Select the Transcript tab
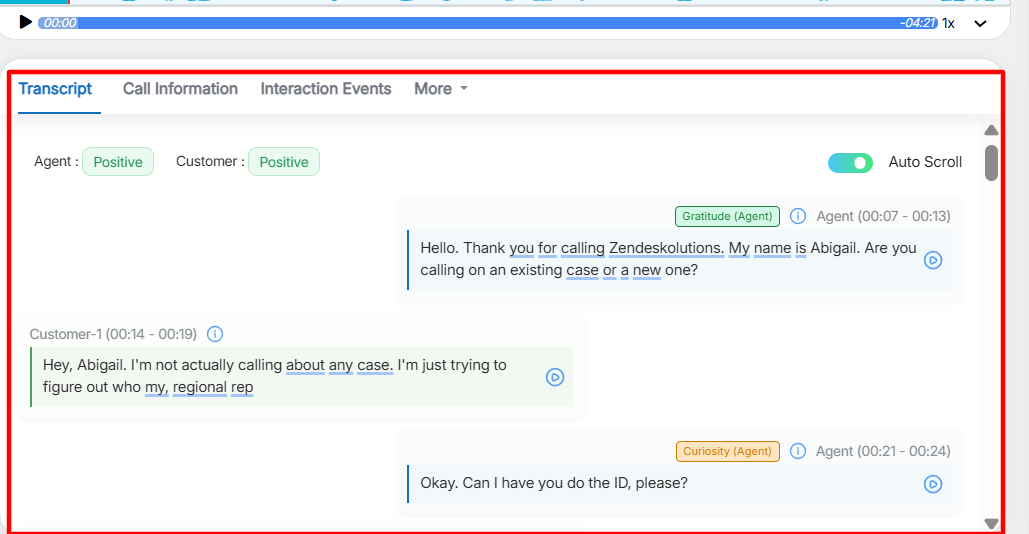This screenshot has width=1029, height=534. click(x=55, y=89)
